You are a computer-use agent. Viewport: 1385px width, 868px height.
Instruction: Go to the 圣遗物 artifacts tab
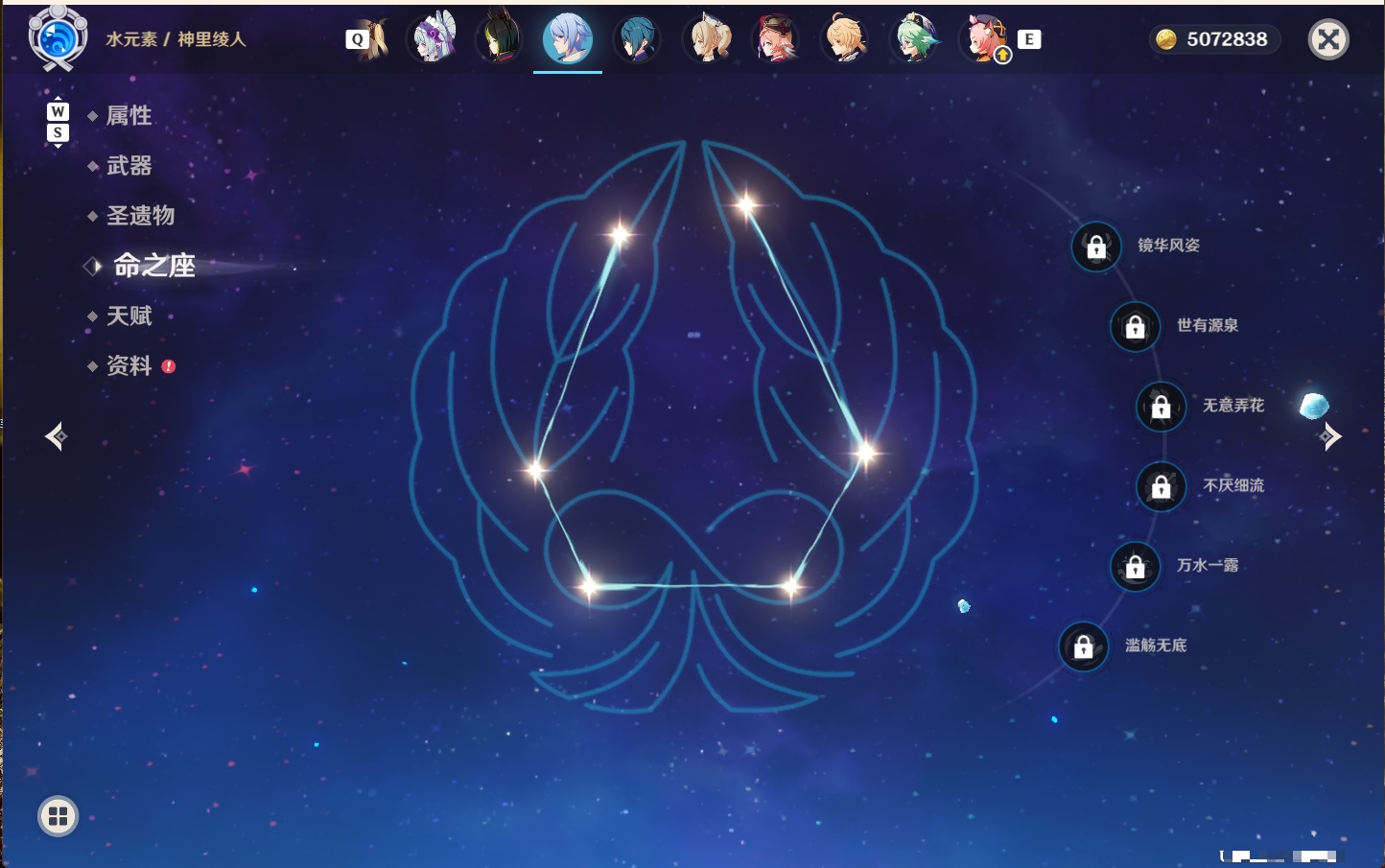140,216
